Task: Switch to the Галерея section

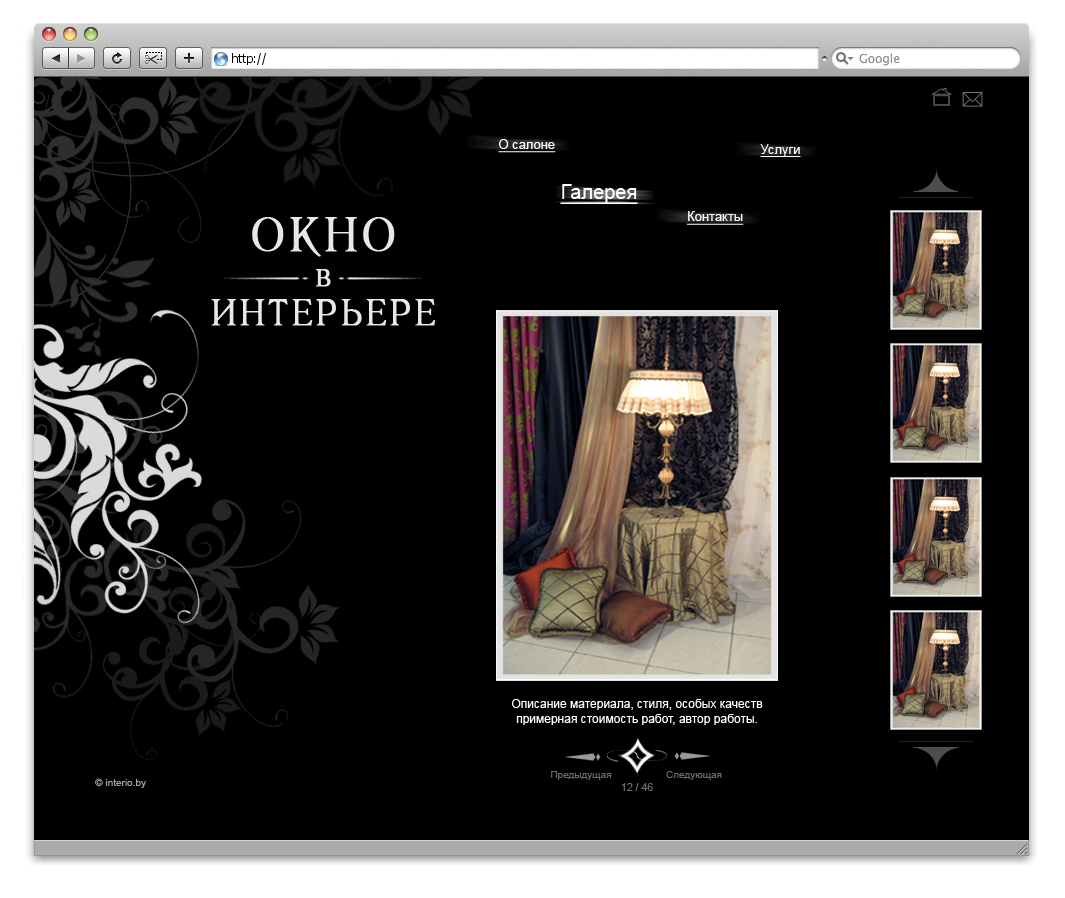Action: (598, 192)
